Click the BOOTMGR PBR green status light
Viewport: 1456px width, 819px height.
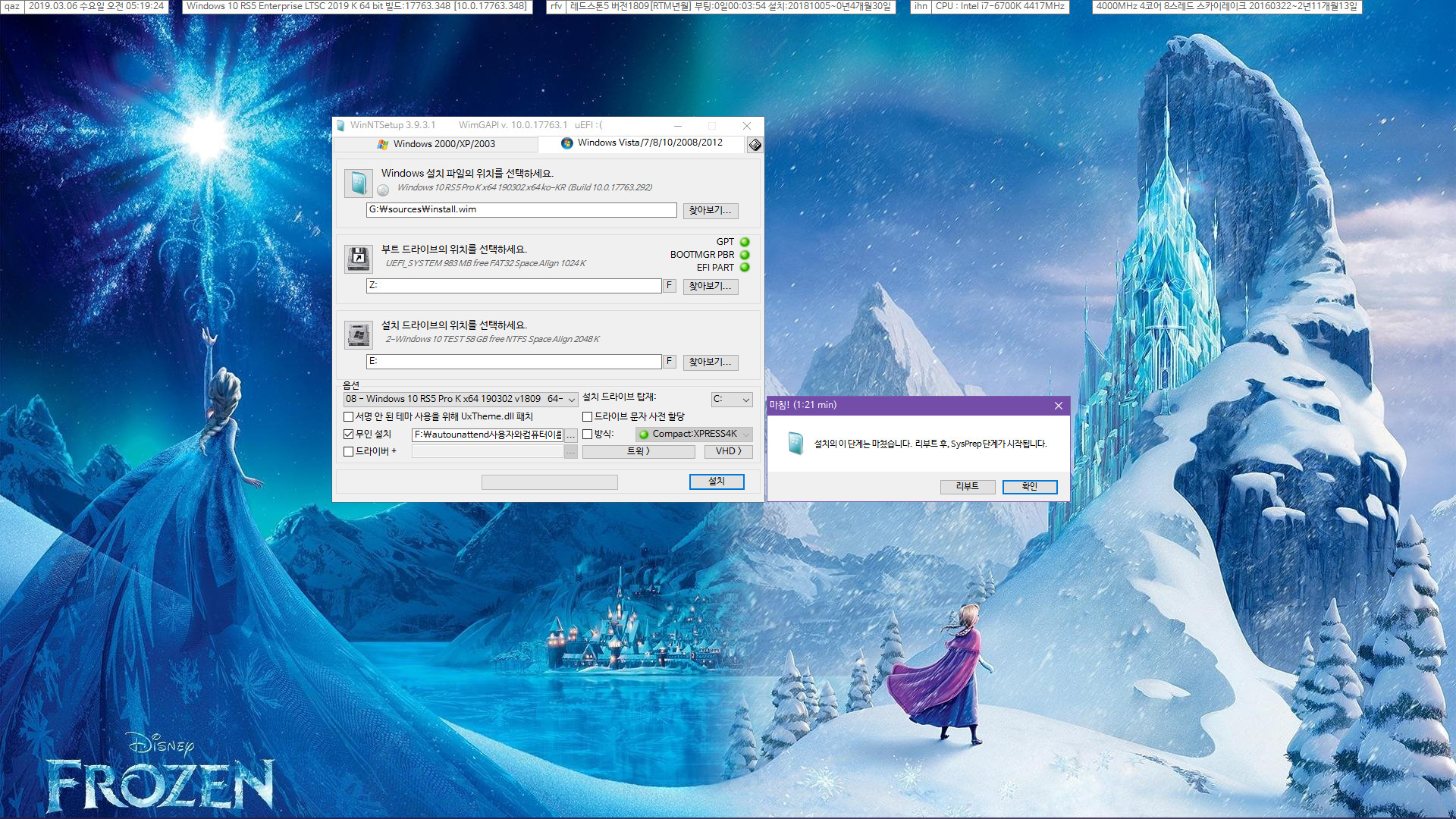point(745,255)
